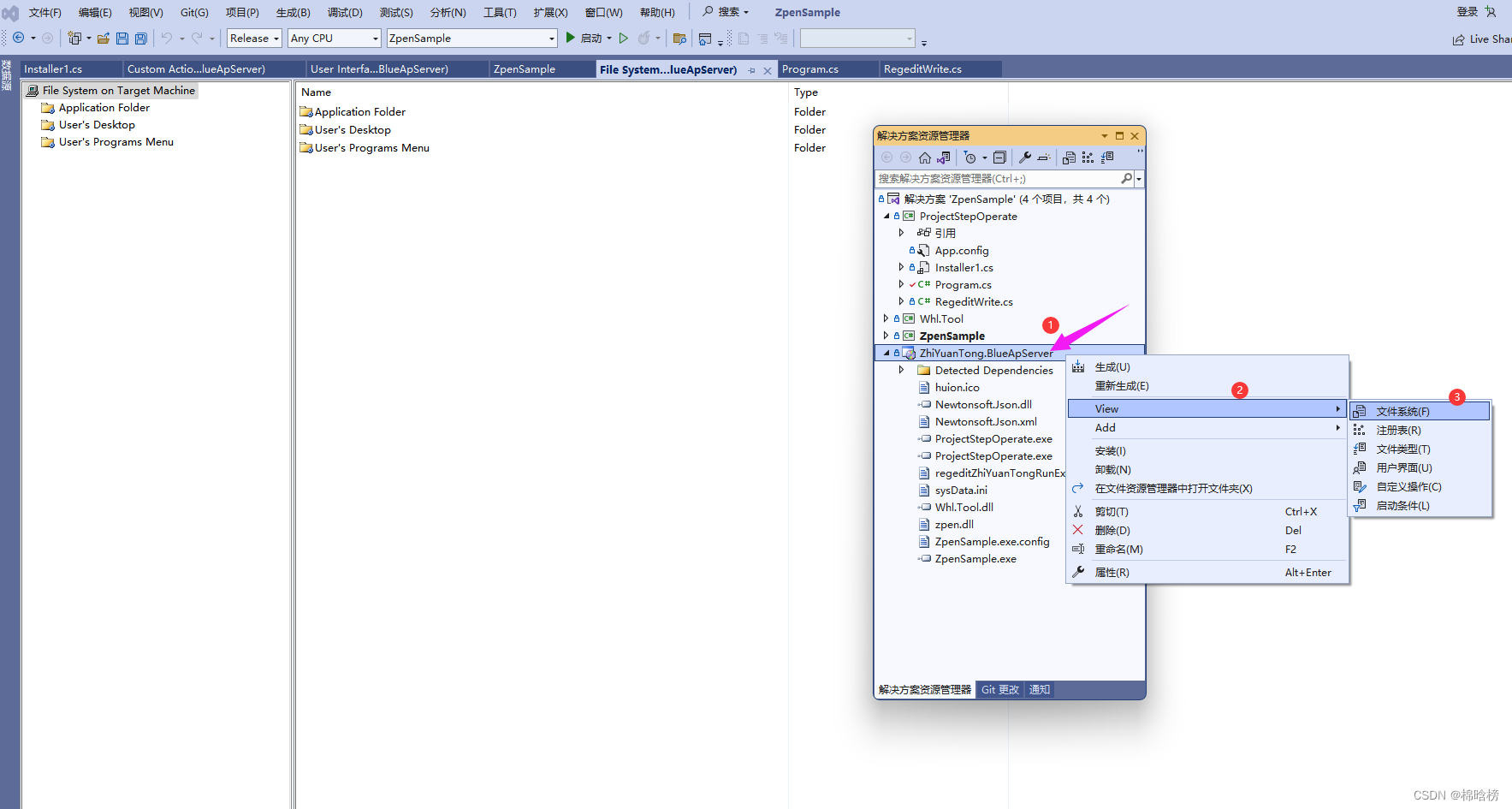Click the Preview Selected Items icon
The image size is (1512, 809).
click(x=1044, y=158)
